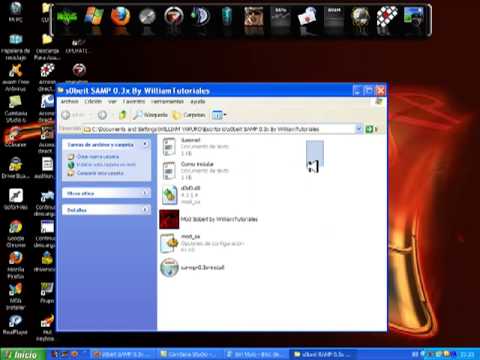
Task: Click the system tray clock
Action: pyautogui.click(x=468, y=355)
